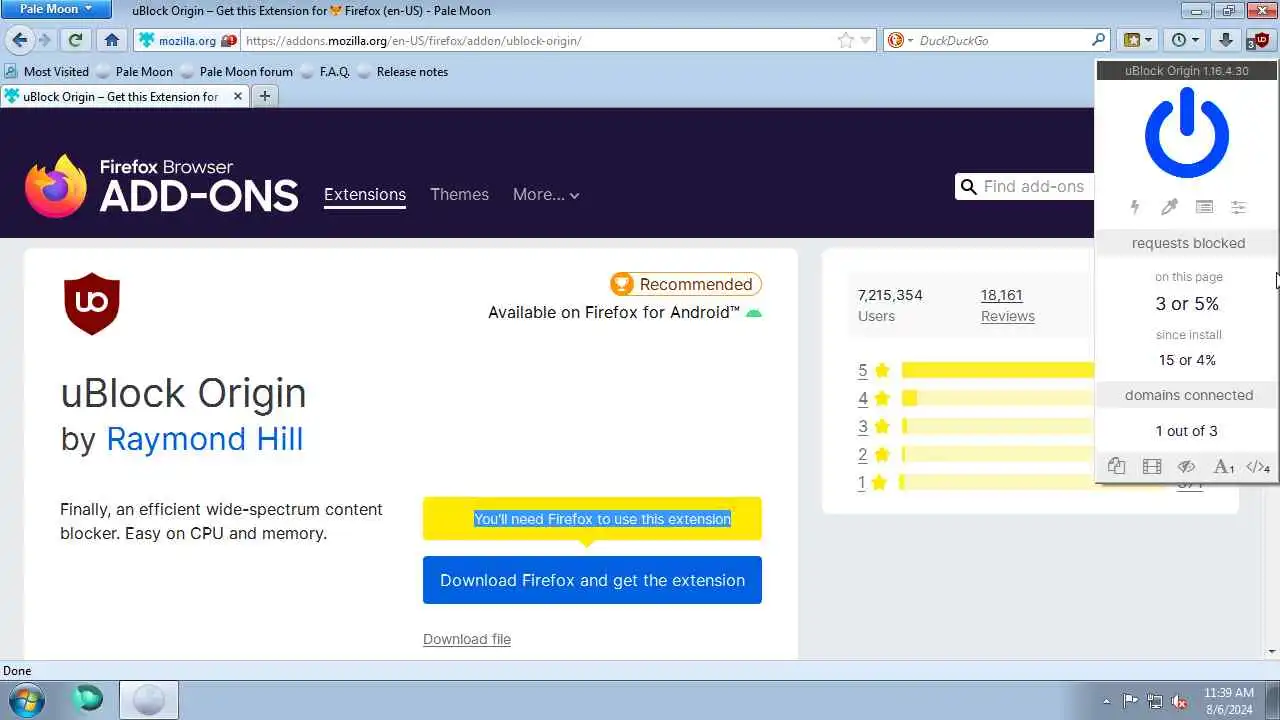Toggle the no-popups switch in uBlock popup

tap(1117, 467)
